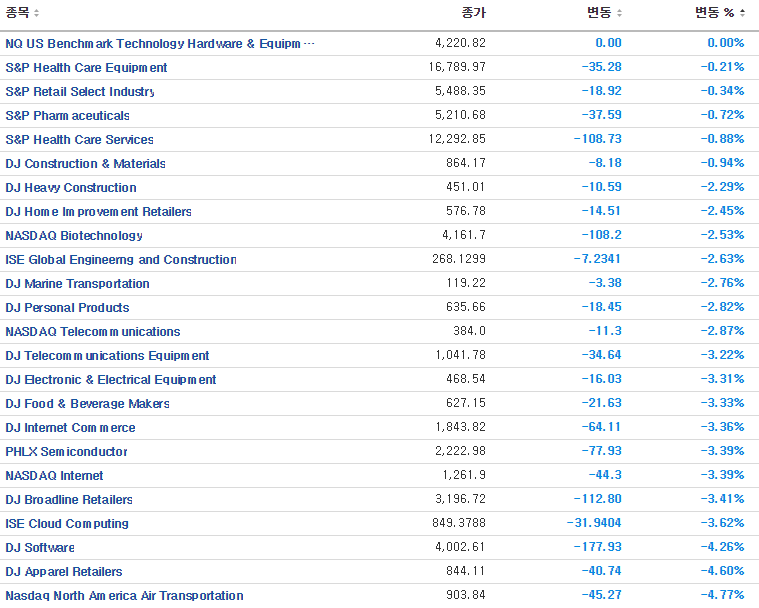
Task: Open DJ Apparel Retailers link
Action: click(x=63, y=572)
